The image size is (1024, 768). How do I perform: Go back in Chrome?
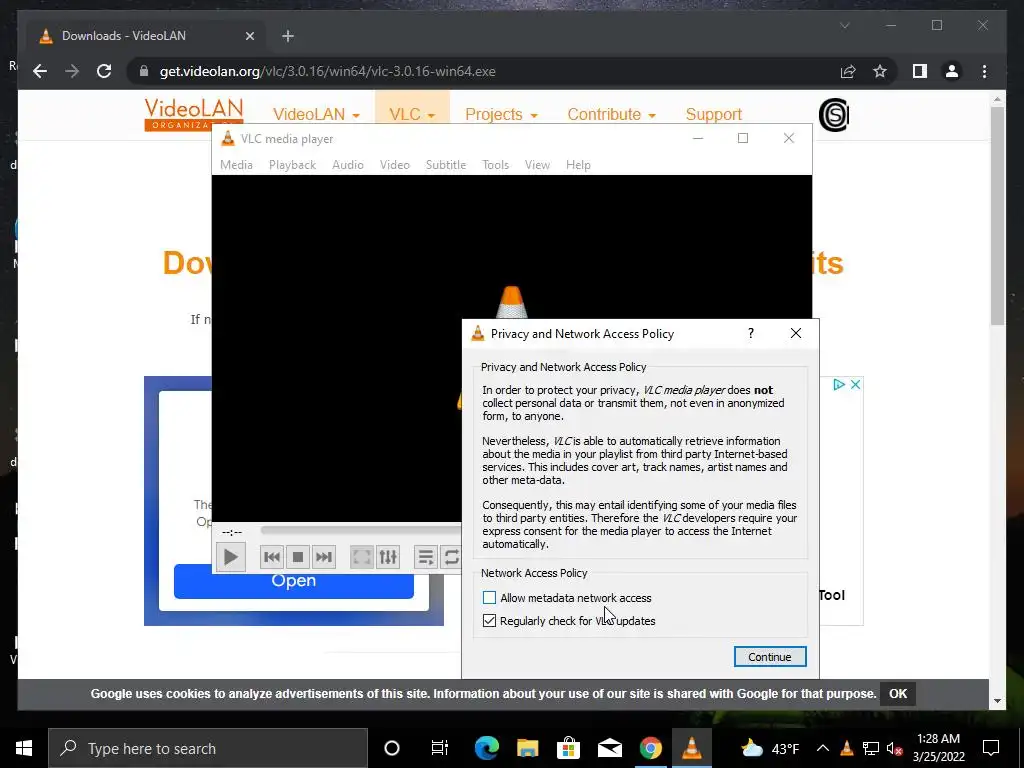(x=40, y=71)
